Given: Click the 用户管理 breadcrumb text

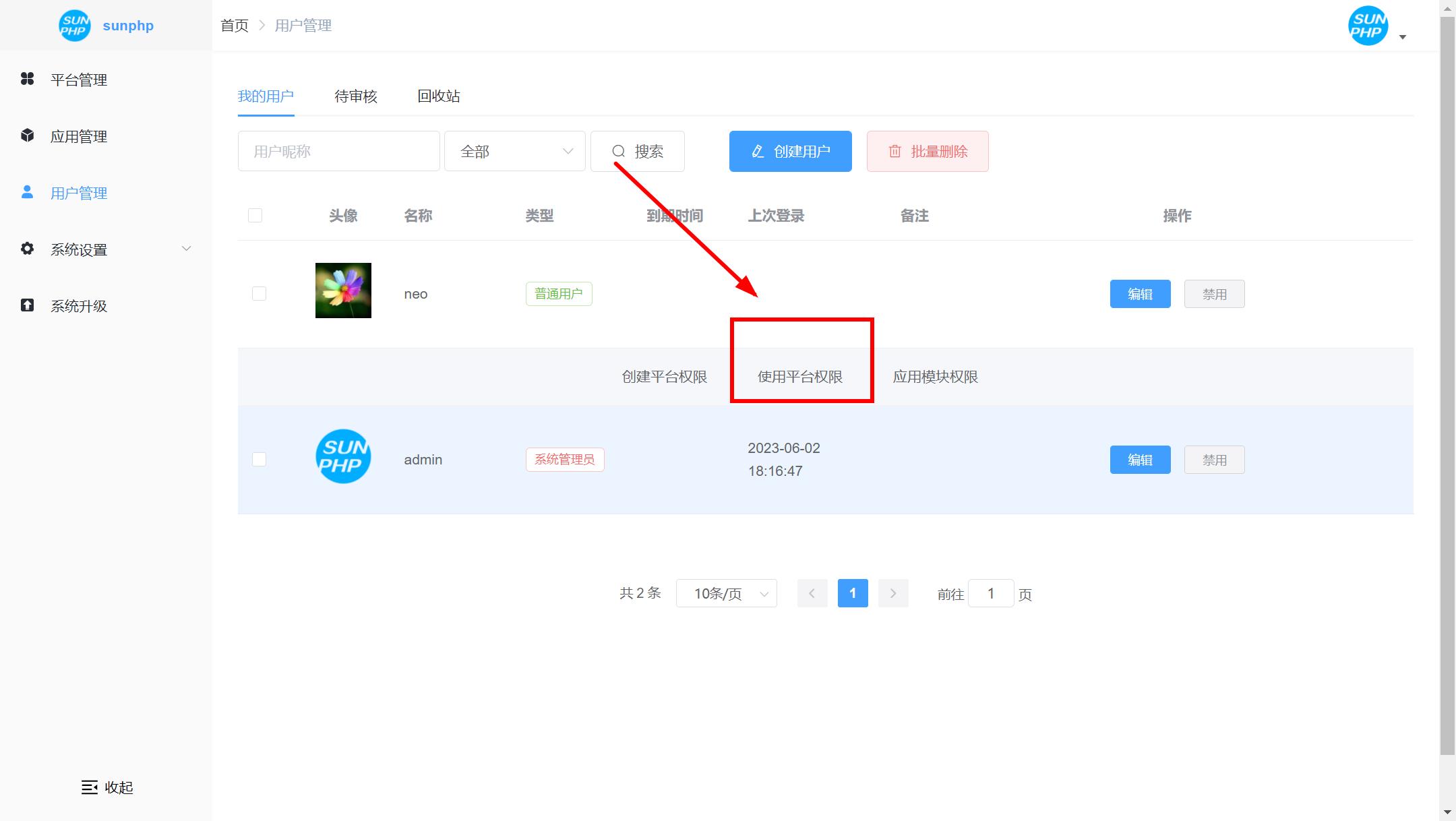Looking at the screenshot, I should click(x=303, y=26).
